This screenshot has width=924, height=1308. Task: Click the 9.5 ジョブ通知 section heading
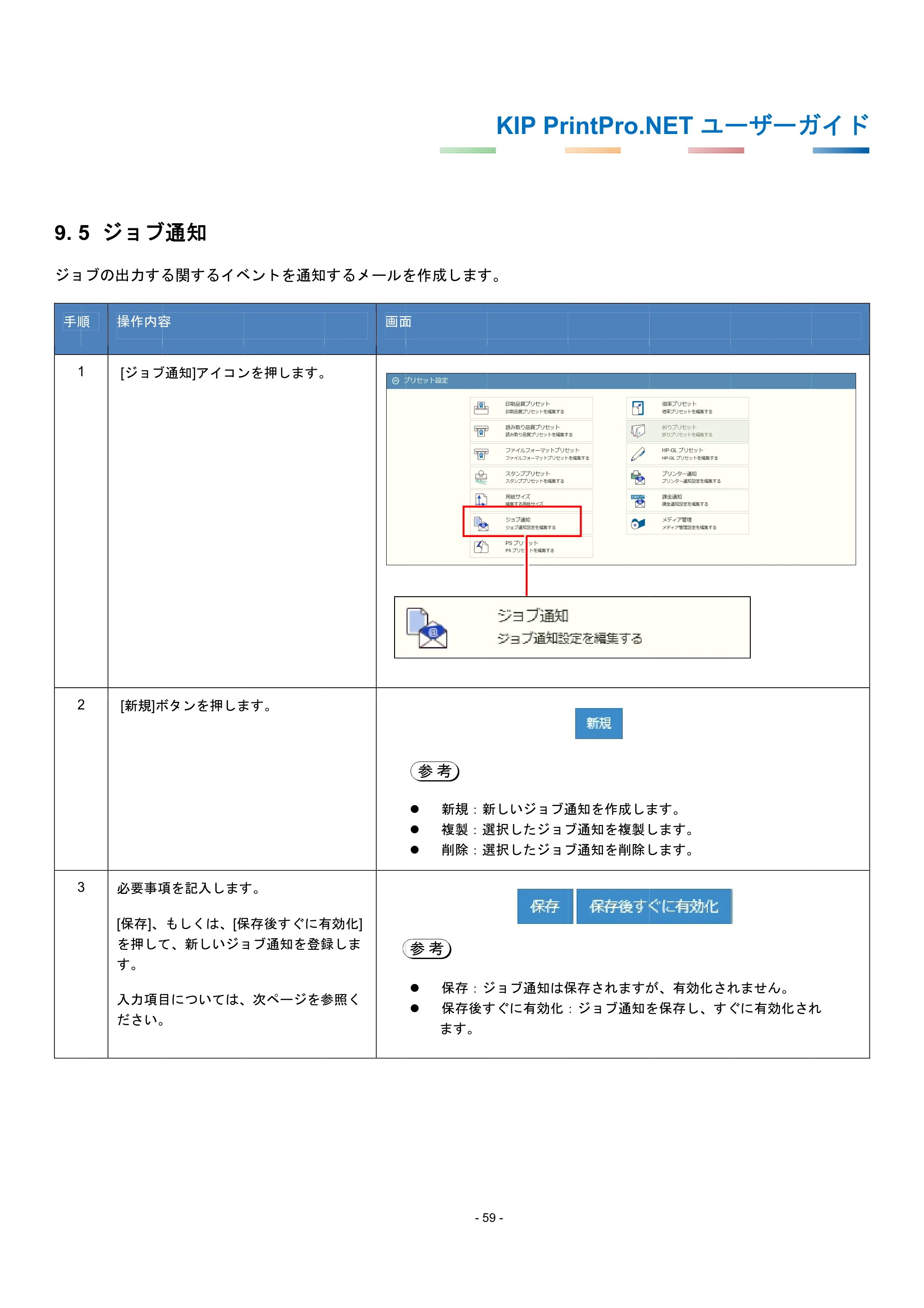coord(130,233)
